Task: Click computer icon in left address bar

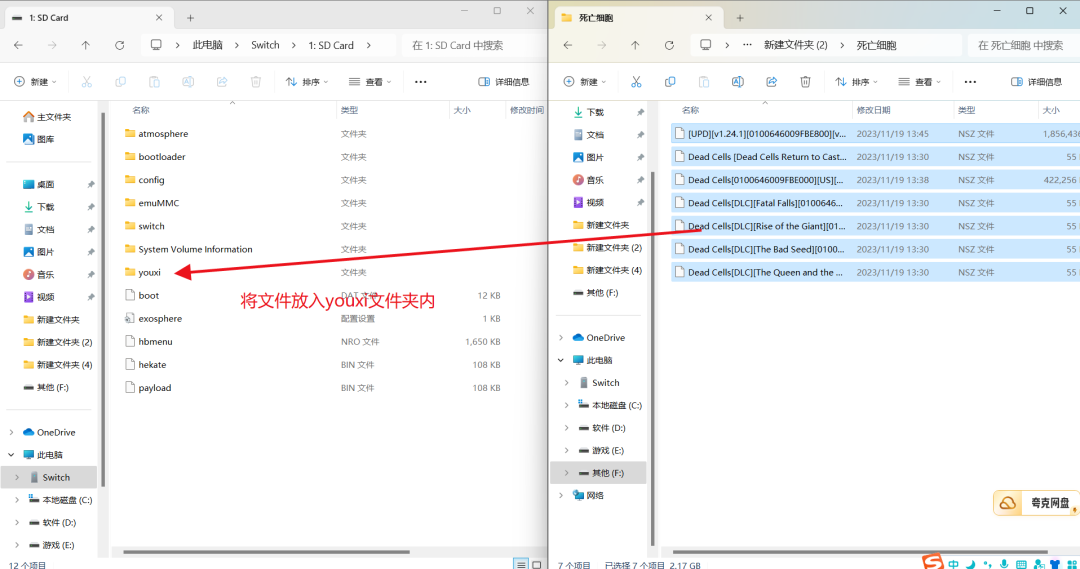Action: click(x=156, y=45)
